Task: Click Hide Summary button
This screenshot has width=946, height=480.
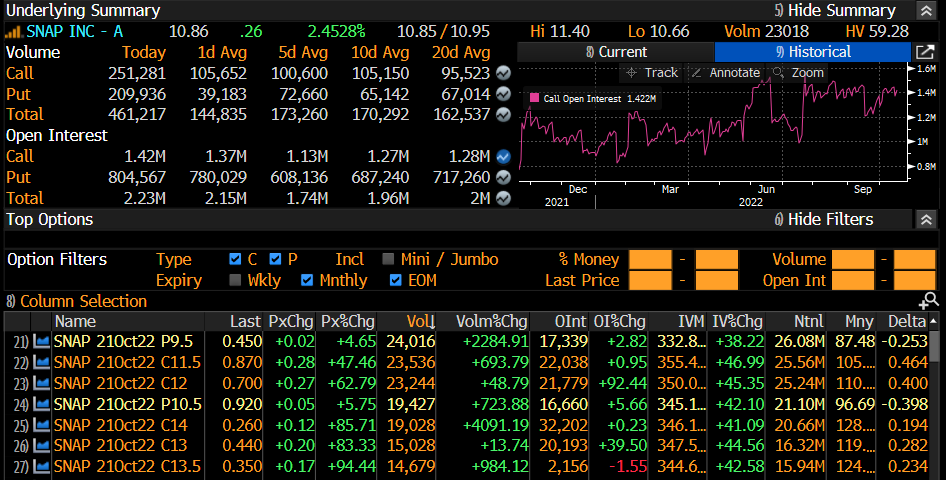Action: [x=835, y=10]
